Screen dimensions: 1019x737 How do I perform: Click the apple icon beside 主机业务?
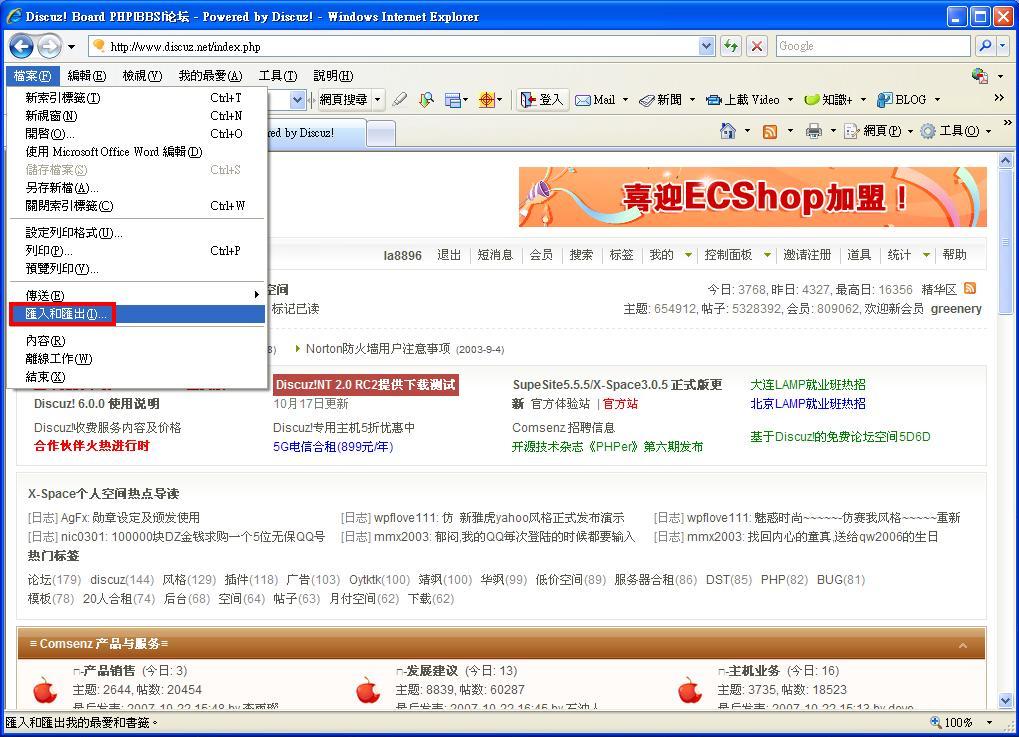point(690,690)
